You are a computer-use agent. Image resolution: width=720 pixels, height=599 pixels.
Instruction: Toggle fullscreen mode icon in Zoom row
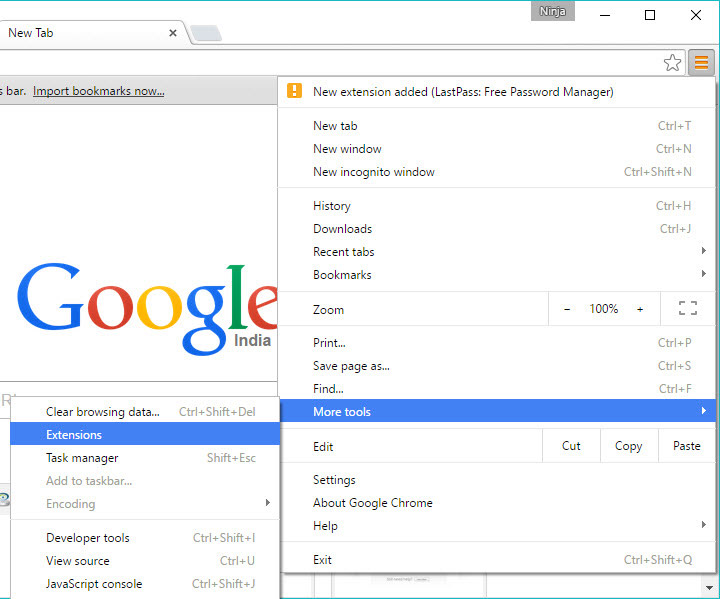688,308
